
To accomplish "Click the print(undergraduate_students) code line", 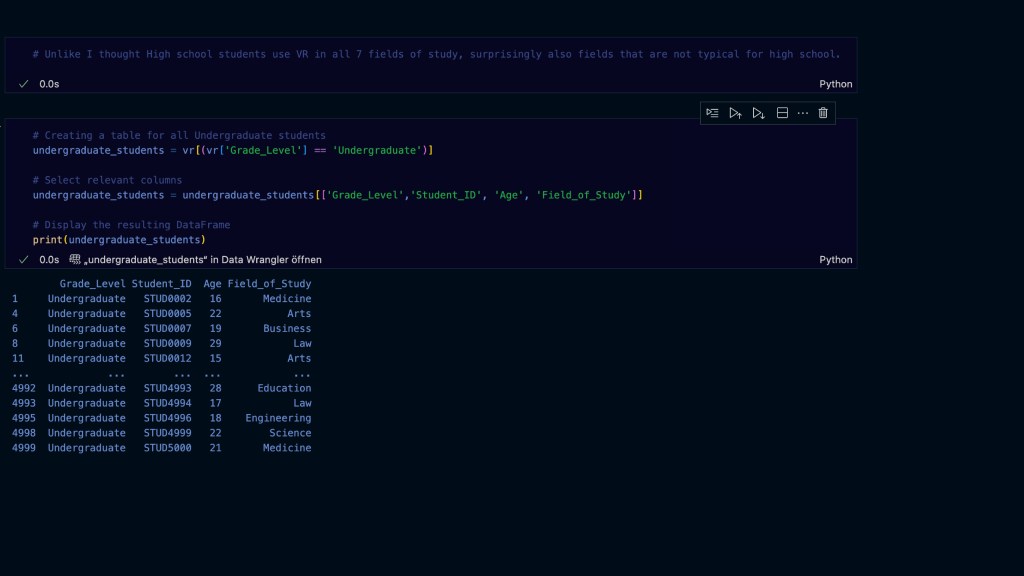I will click(118, 240).
